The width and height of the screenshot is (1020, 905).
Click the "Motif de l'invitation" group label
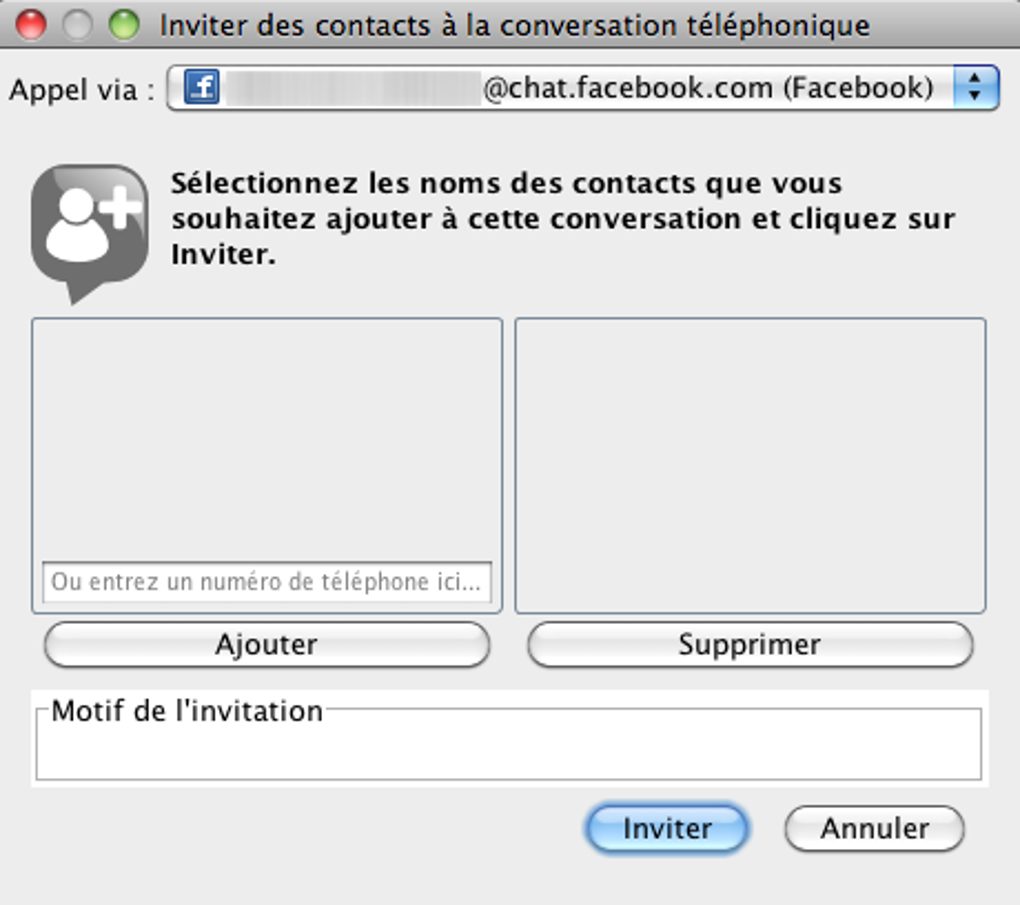coord(187,711)
